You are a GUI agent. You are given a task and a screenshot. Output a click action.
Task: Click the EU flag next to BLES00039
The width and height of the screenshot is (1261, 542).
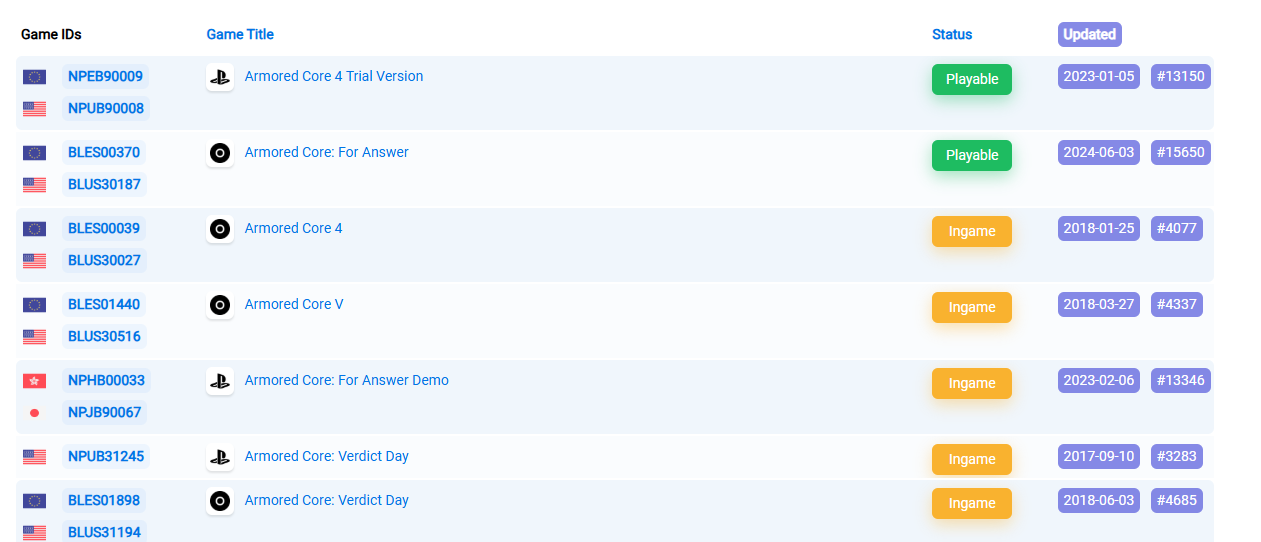click(35, 229)
